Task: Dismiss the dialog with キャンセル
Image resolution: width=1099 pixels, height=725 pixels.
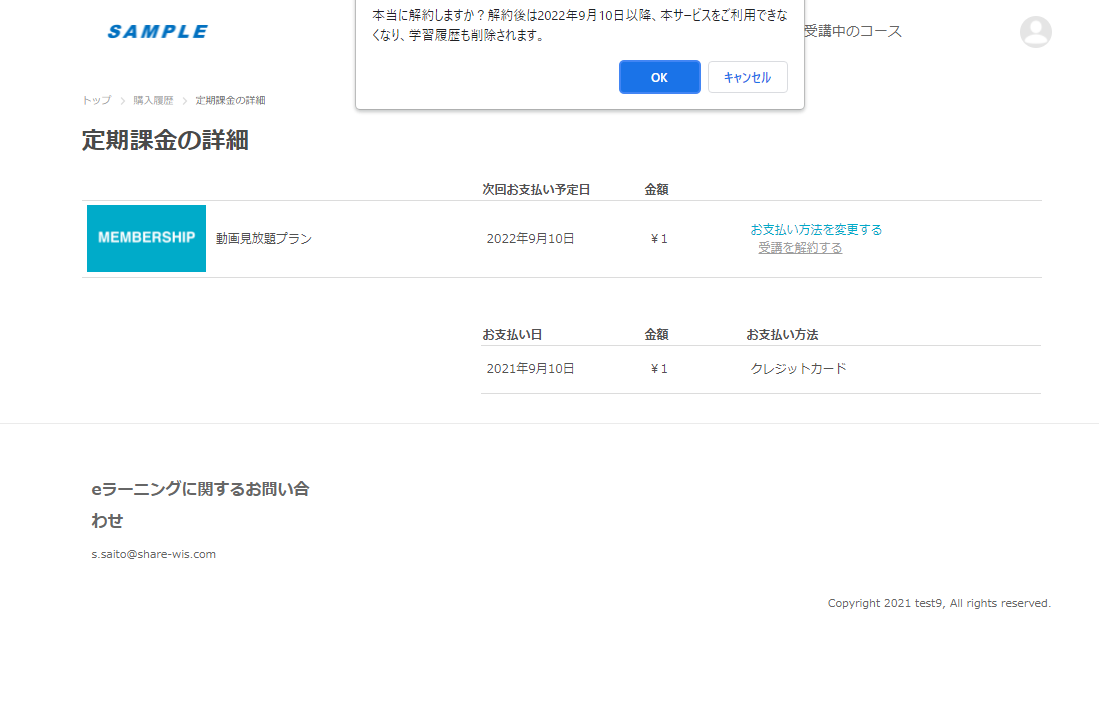Action: coord(747,77)
